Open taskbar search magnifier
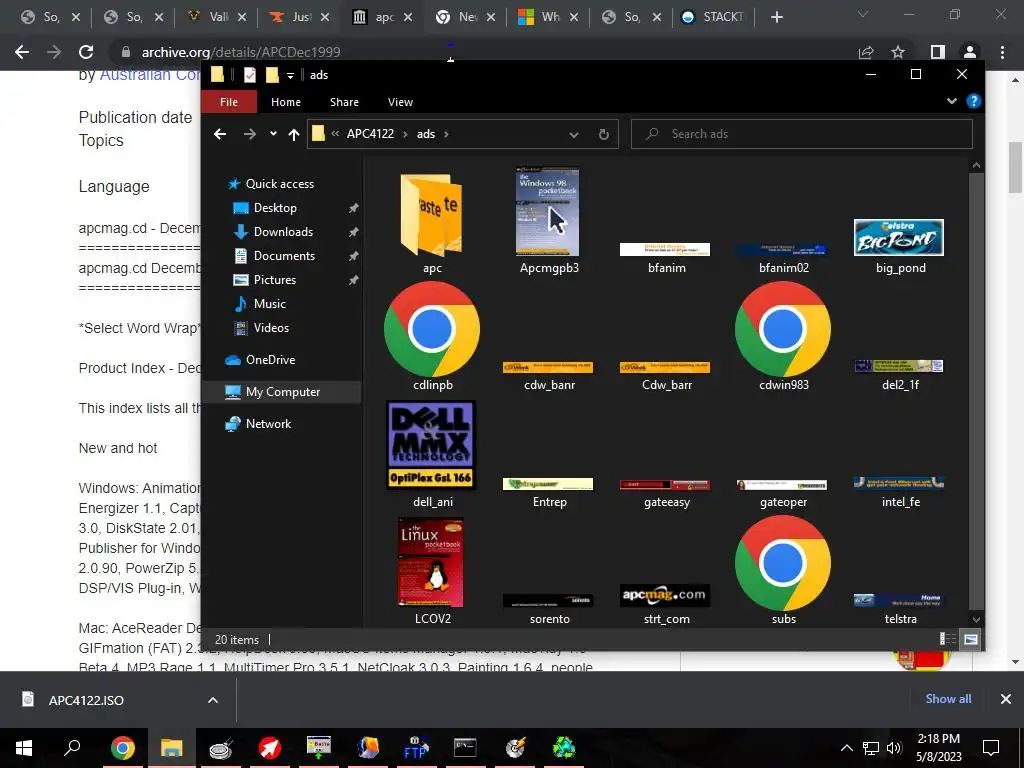This screenshot has height=768, width=1024. [72, 748]
